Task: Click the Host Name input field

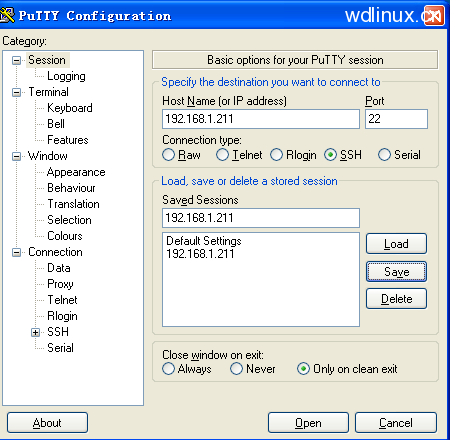Action: pos(261,119)
